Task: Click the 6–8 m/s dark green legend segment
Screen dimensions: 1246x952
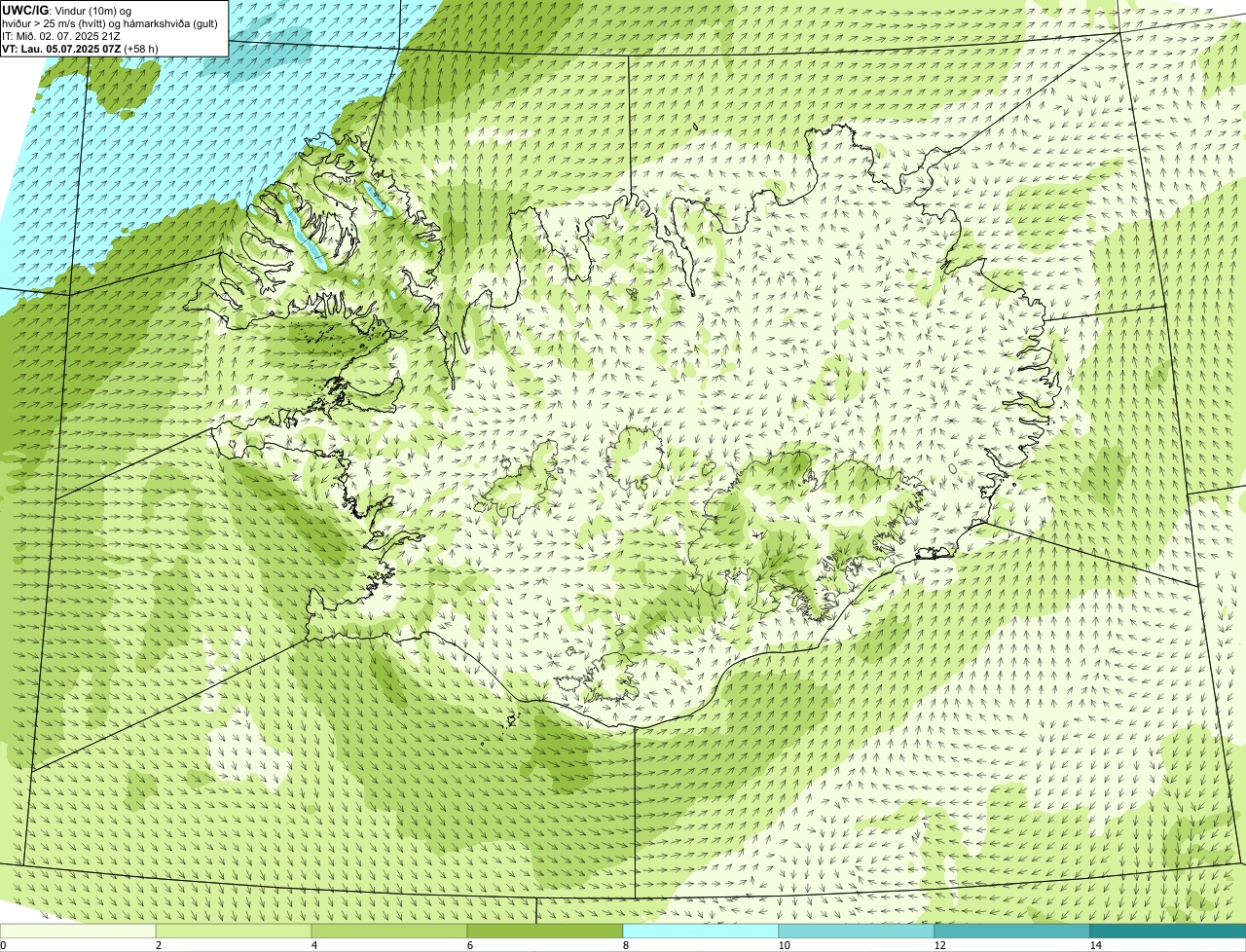Action: (x=545, y=931)
